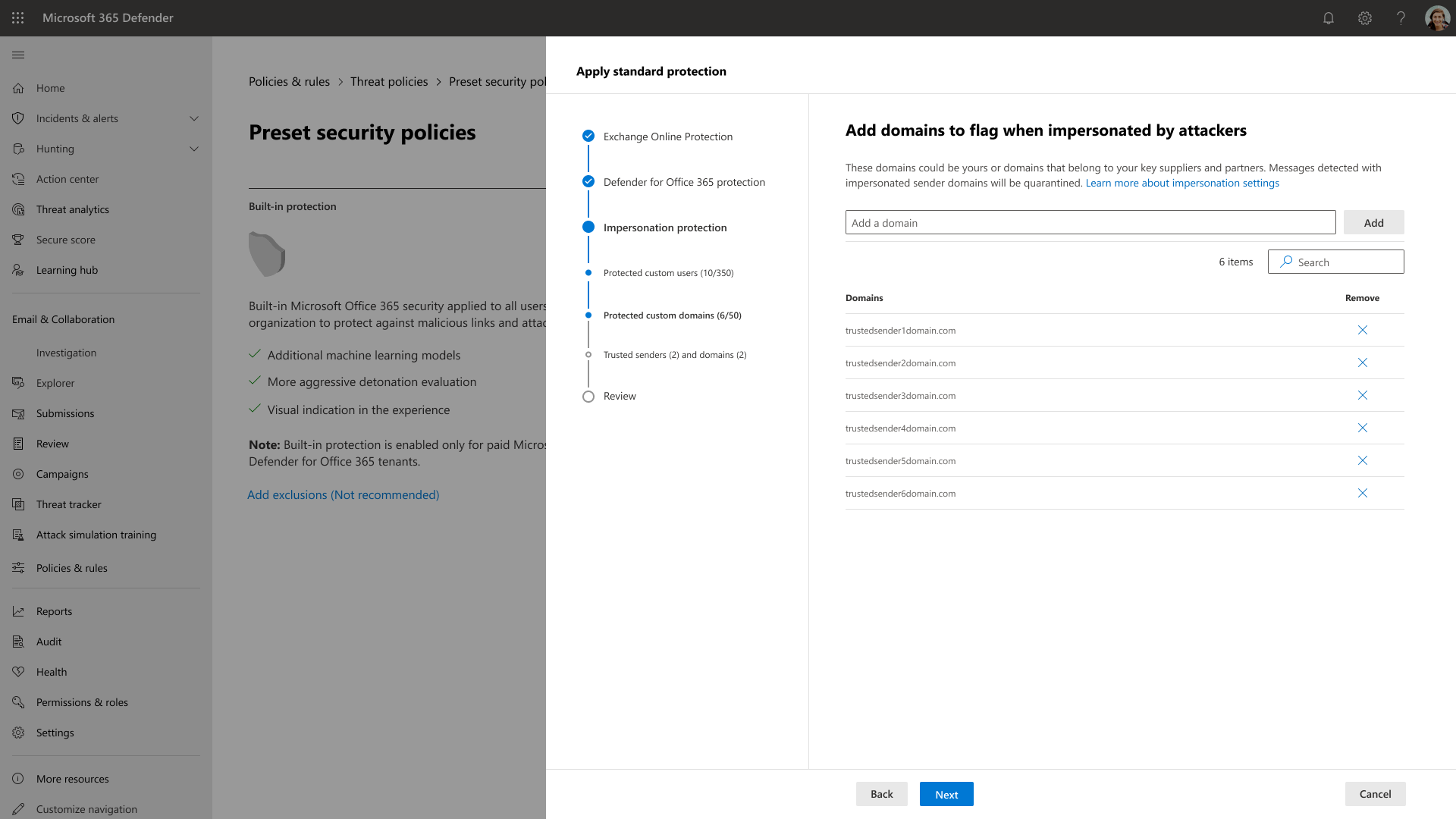Click the Explorer icon in sidebar

click(x=18, y=383)
